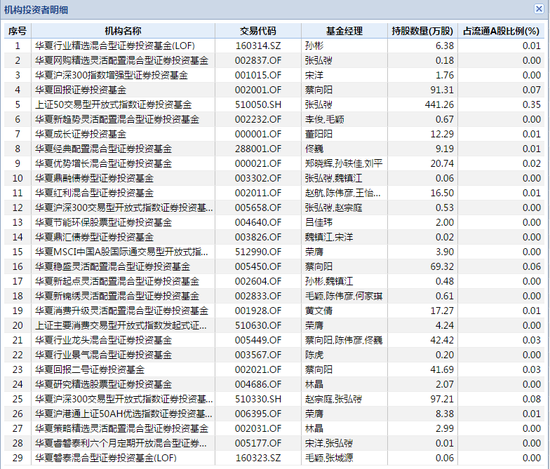550x469 pixels.
Task: Select 华夏红利混合型证券投资基金
Action: click(274, 193)
